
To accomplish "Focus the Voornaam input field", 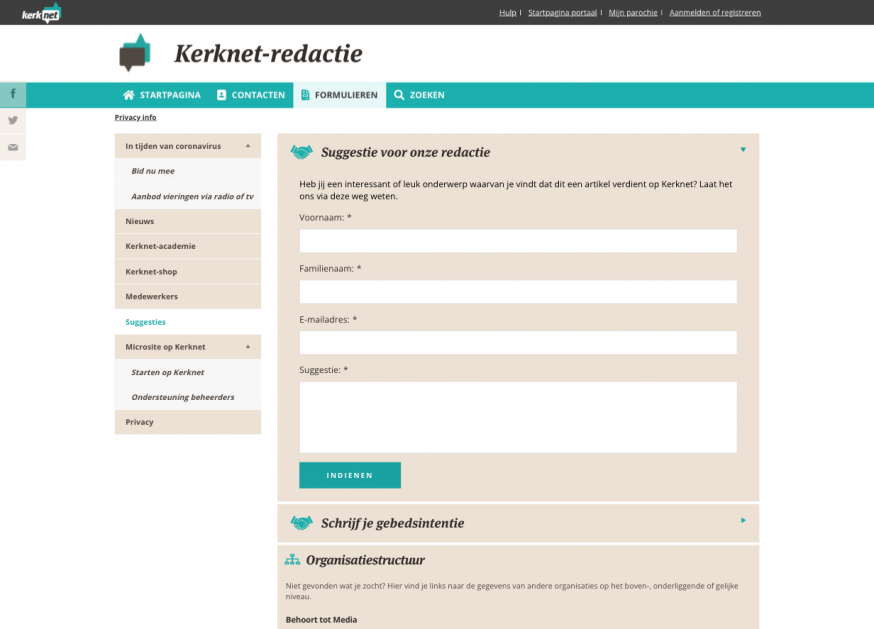I will pos(518,241).
